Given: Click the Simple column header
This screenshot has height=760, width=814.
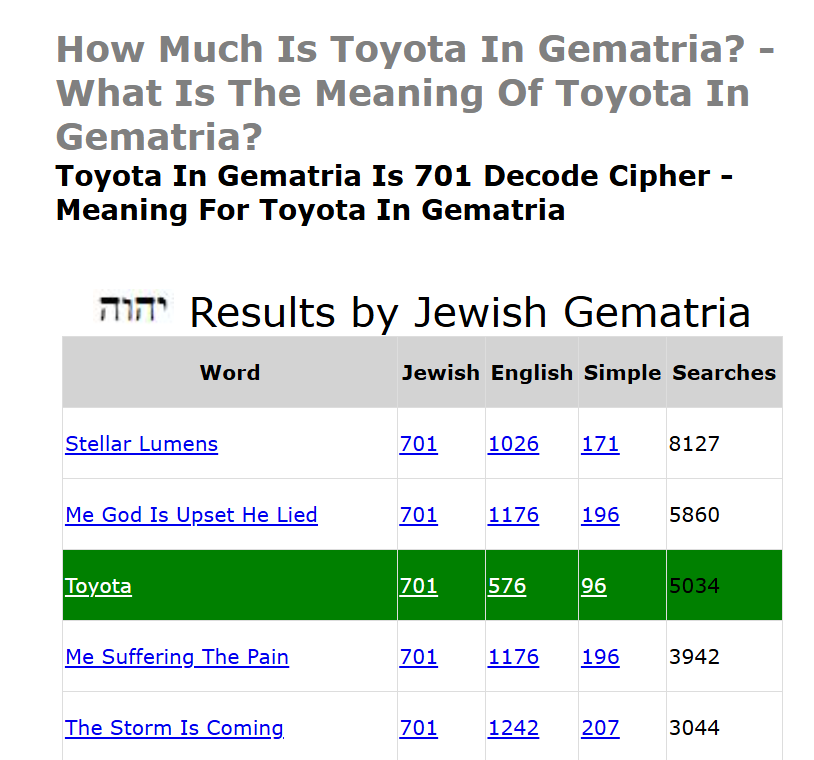Looking at the screenshot, I should click(622, 372).
